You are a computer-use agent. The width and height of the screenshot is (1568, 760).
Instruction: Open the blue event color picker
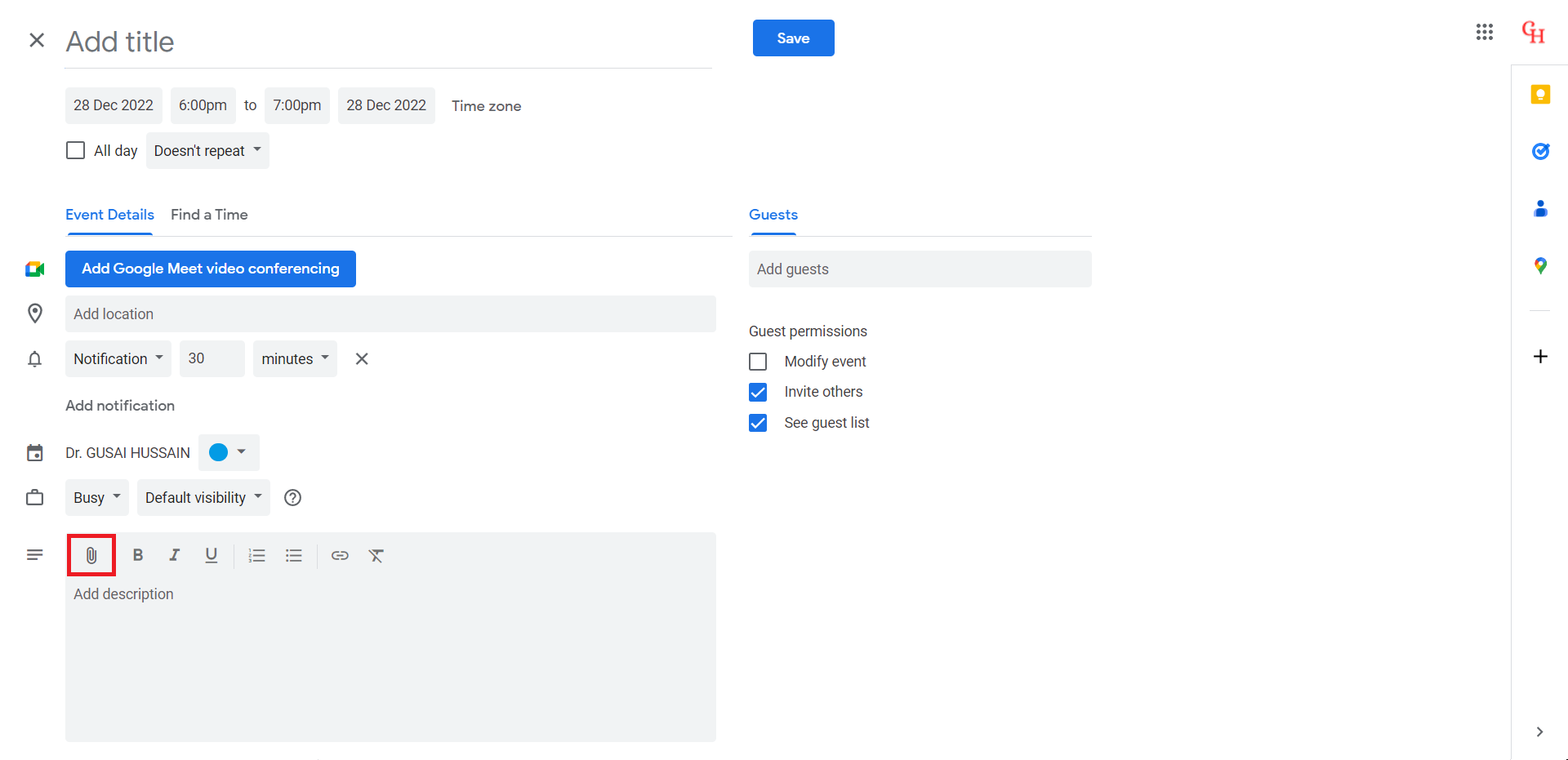[228, 452]
